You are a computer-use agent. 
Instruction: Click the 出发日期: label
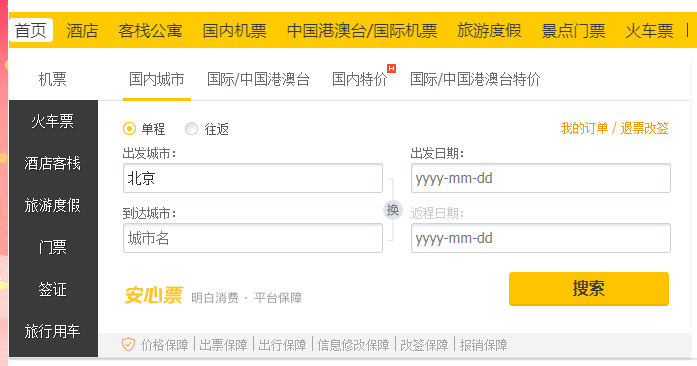(x=437, y=153)
